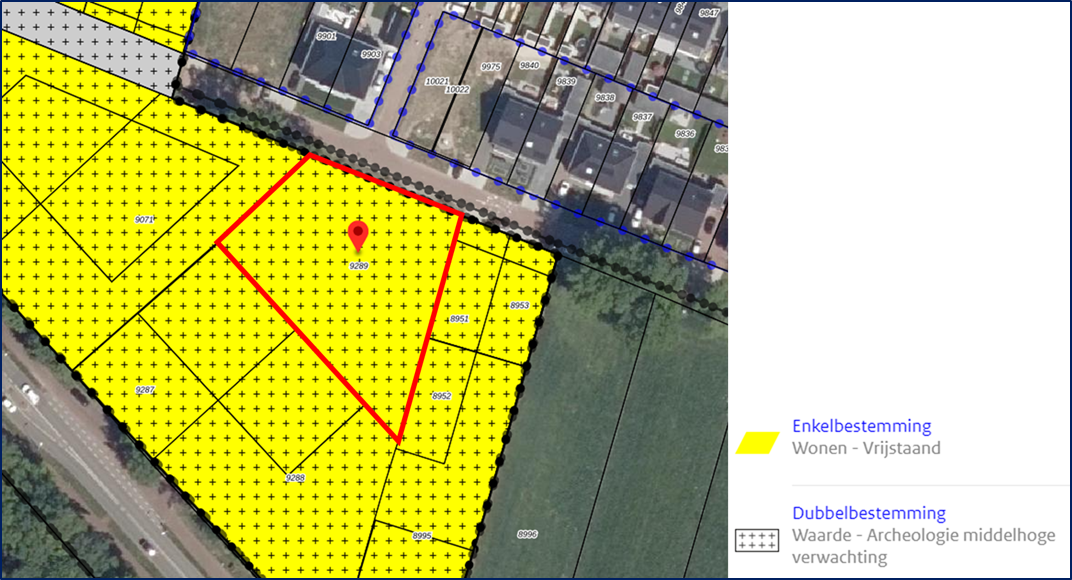This screenshot has width=1072, height=580.
Task: Click the red location pin marker
Action: pos(358,236)
